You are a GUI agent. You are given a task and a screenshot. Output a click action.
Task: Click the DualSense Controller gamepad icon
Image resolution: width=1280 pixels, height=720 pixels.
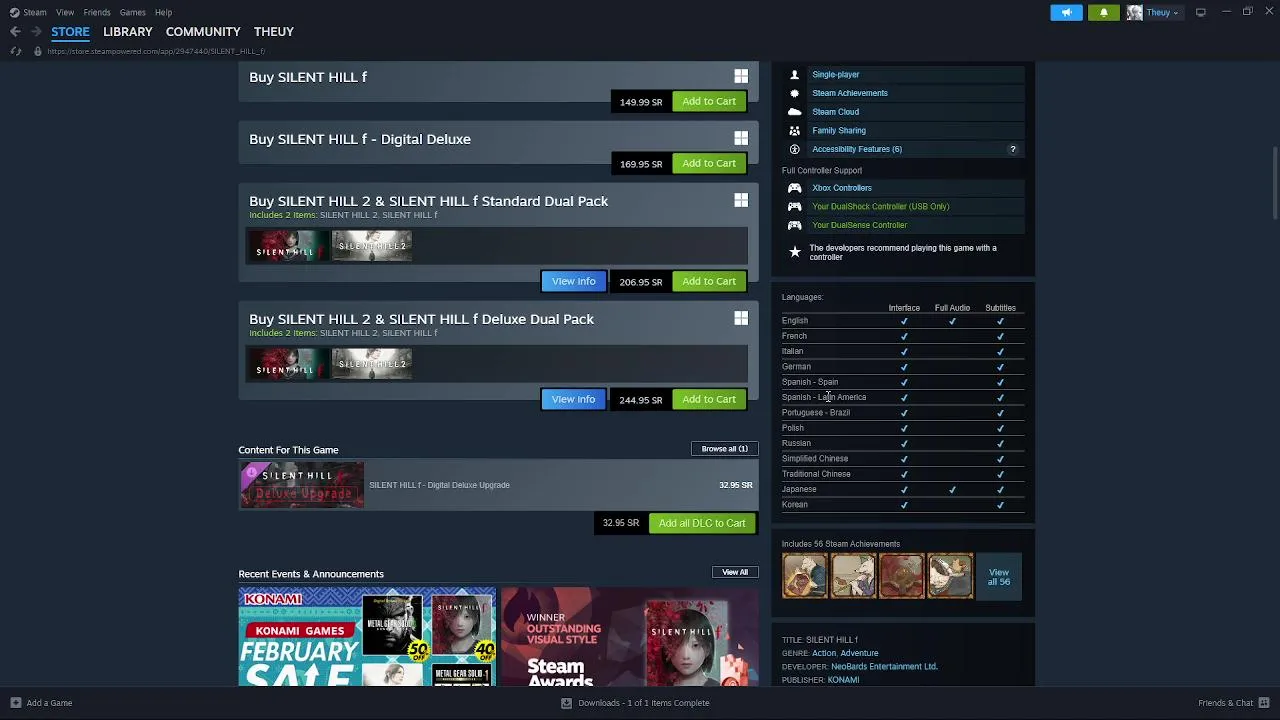click(795, 225)
